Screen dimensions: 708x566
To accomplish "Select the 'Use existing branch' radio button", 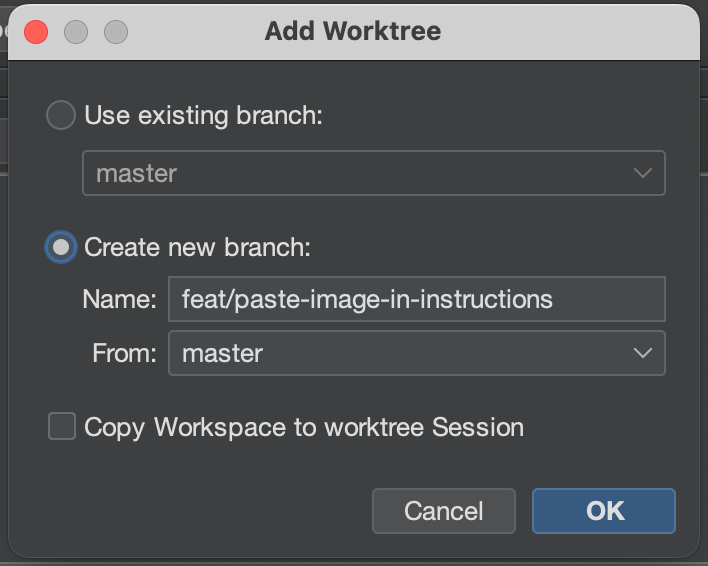I will click(x=61, y=116).
